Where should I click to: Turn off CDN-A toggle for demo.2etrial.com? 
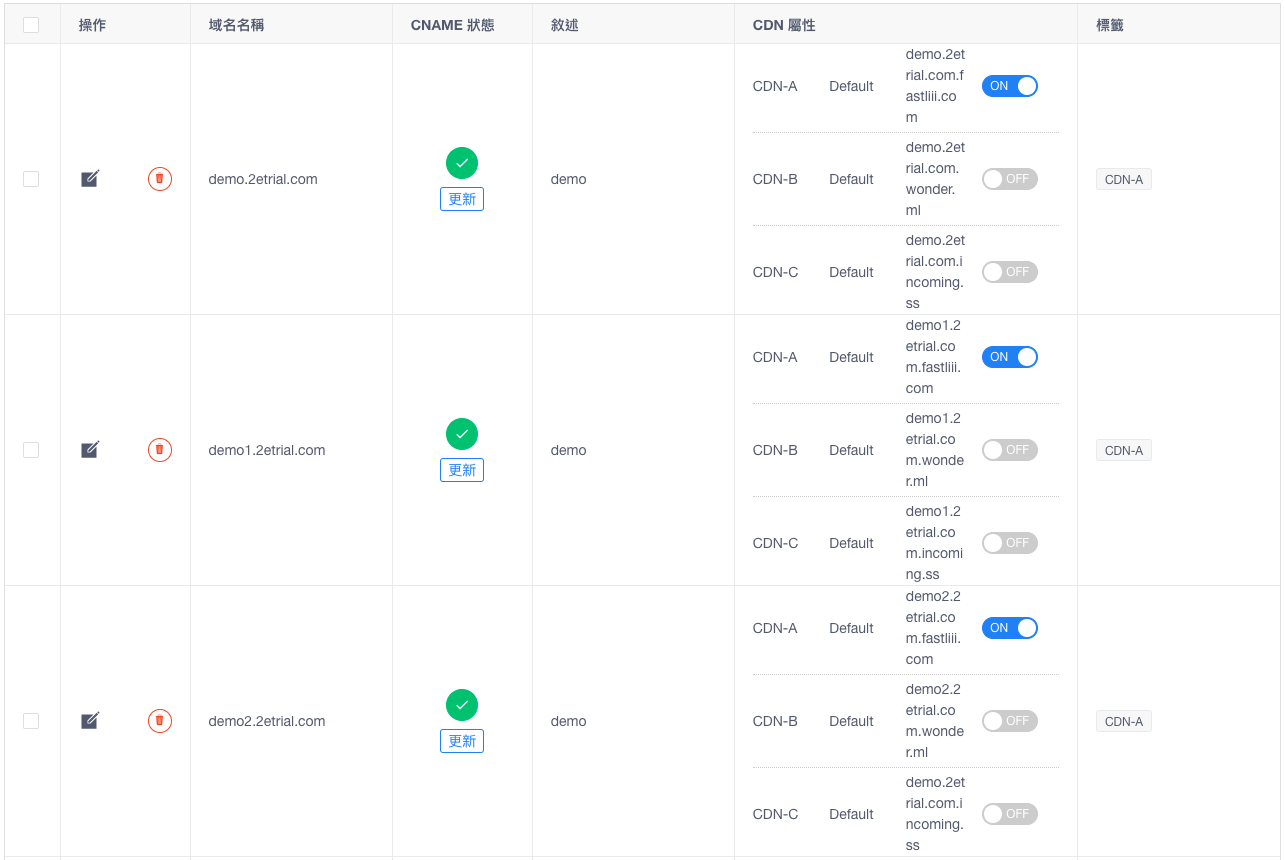coord(1010,86)
